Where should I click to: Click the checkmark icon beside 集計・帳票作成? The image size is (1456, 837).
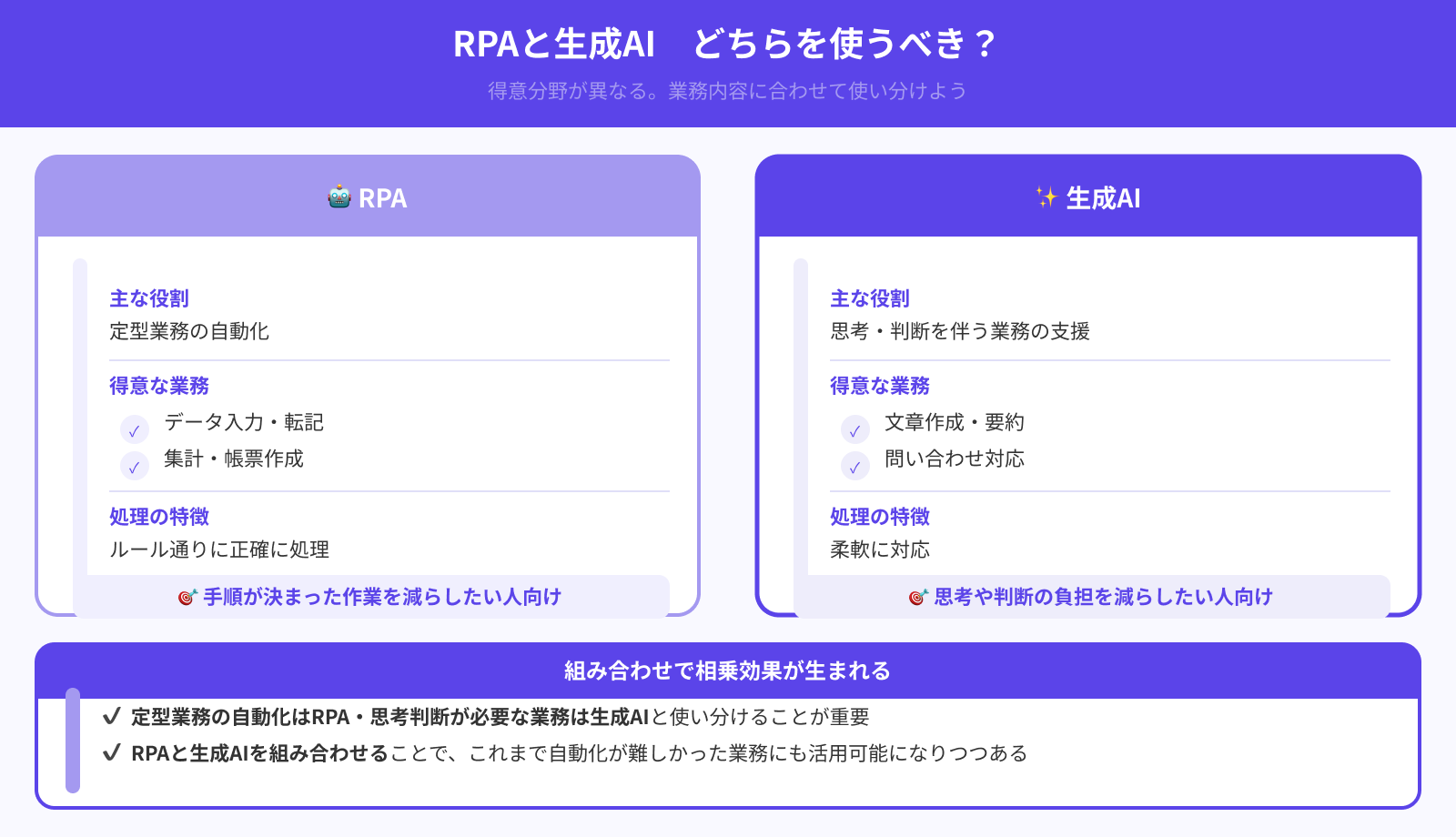[x=134, y=465]
